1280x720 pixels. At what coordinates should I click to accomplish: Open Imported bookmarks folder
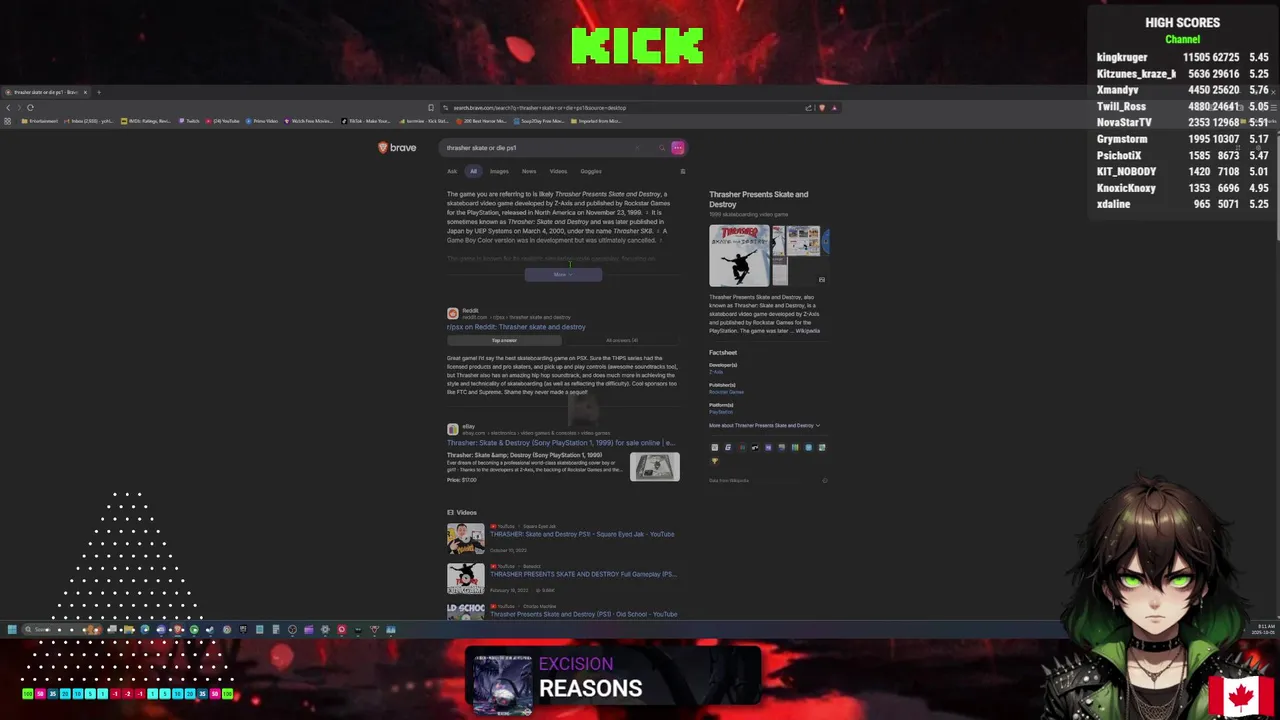point(596,121)
